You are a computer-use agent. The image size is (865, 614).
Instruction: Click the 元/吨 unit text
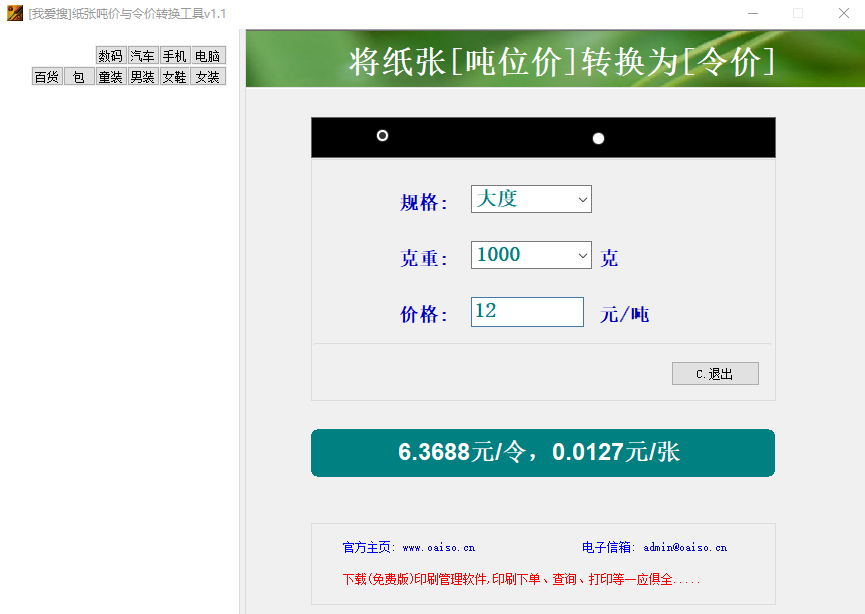click(624, 314)
